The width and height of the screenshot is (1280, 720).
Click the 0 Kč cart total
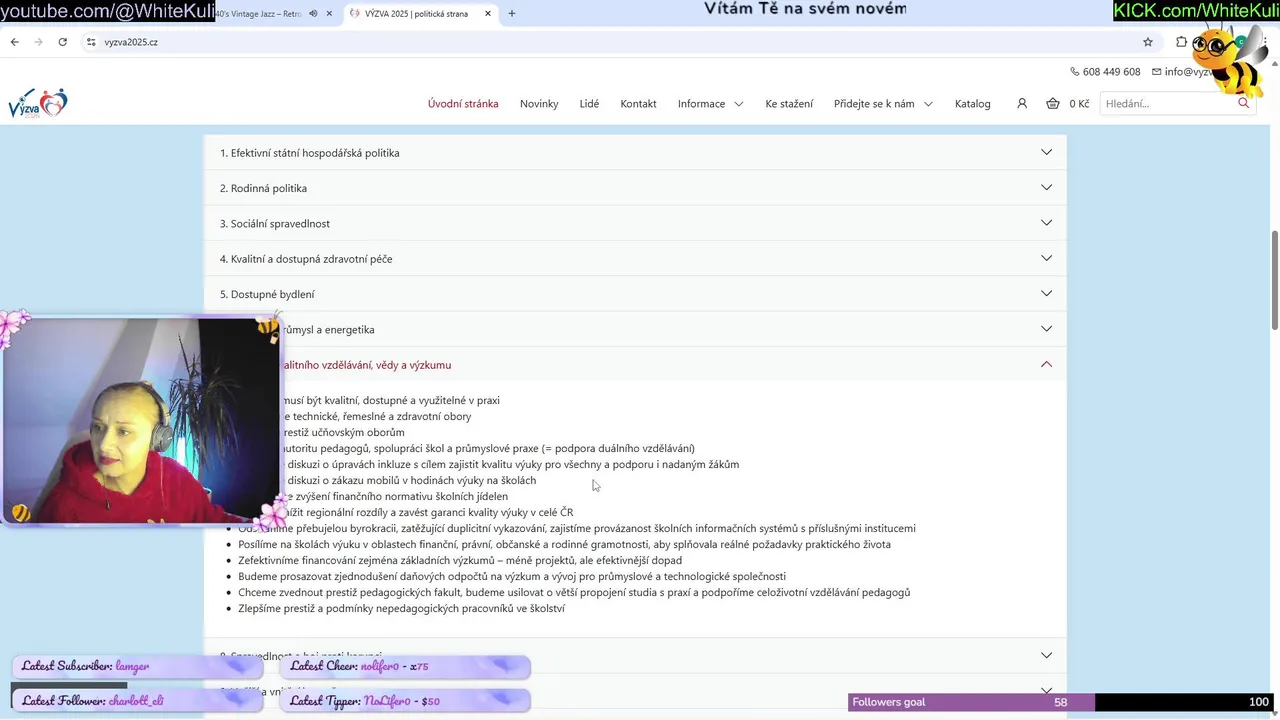[x=1079, y=104]
